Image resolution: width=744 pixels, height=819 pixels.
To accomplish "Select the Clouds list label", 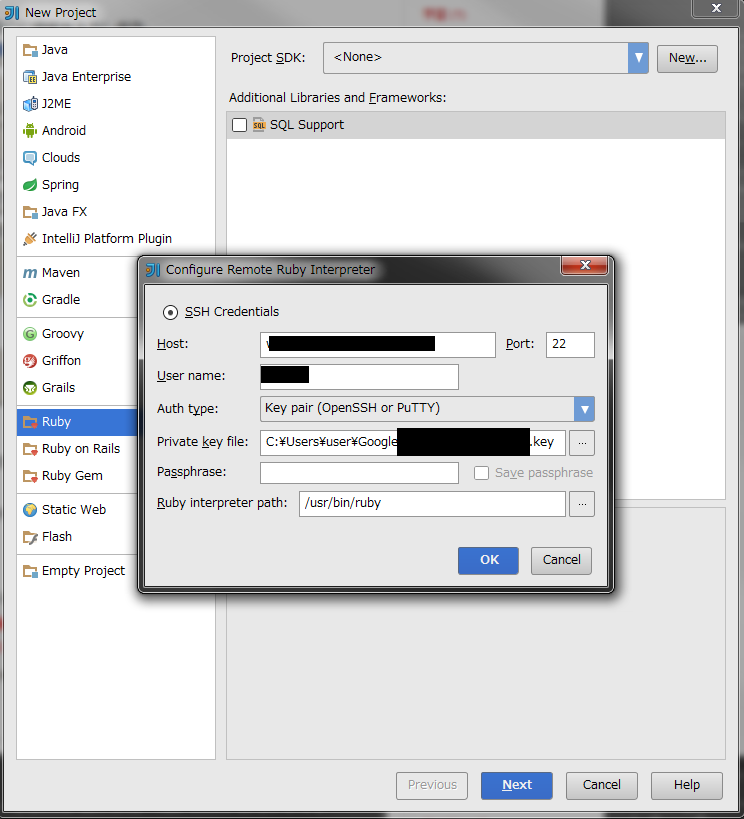I will [x=61, y=158].
